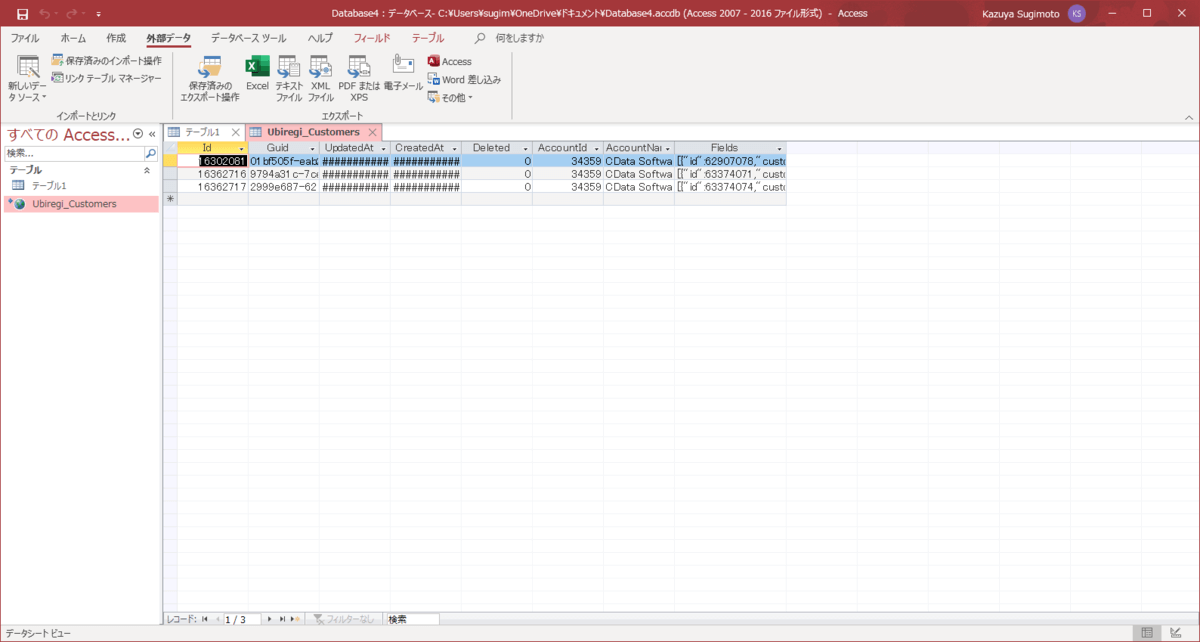1200x642 pixels.
Task: Click the フィルターなし indicator
Action: pos(343,619)
